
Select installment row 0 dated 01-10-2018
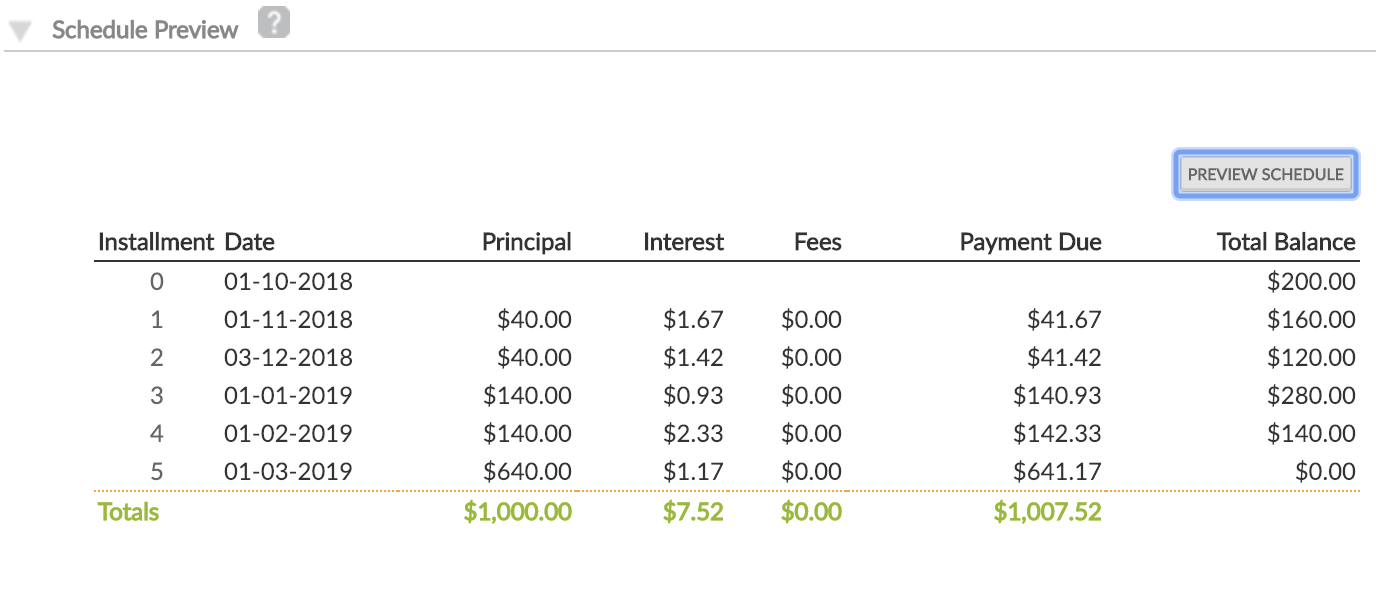pos(287,281)
